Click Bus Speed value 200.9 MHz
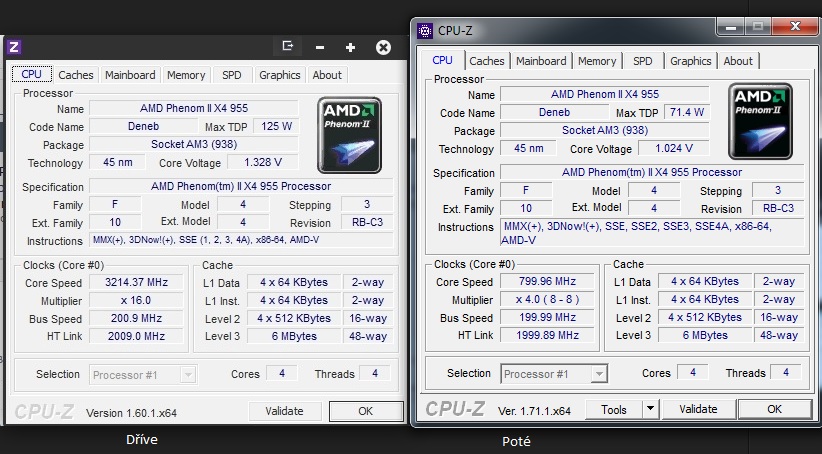The height and width of the screenshot is (454, 822). click(x=136, y=318)
